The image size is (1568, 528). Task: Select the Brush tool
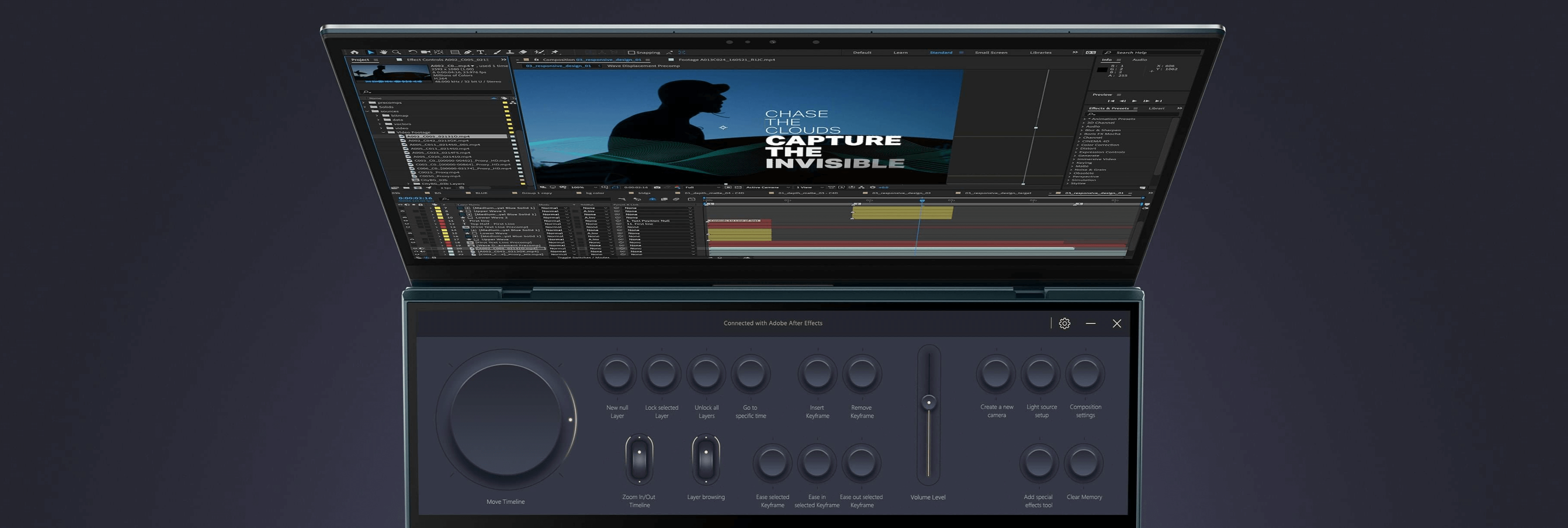497,52
